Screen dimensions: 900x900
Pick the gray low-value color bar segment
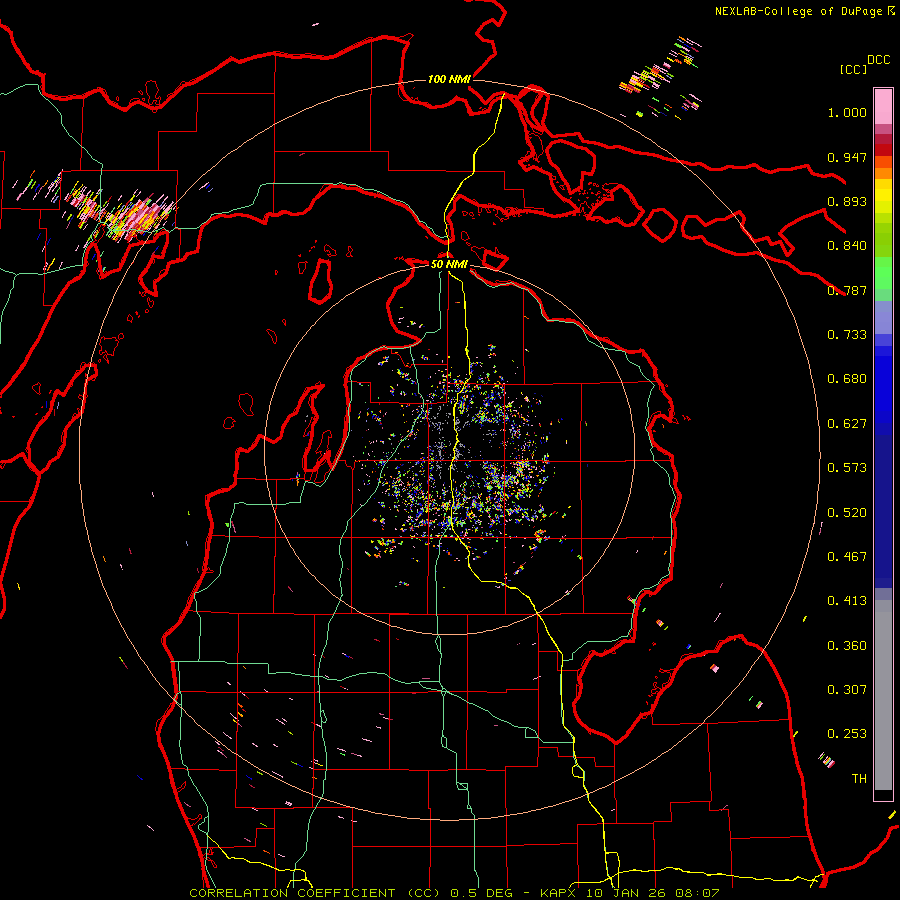pyautogui.click(x=883, y=697)
